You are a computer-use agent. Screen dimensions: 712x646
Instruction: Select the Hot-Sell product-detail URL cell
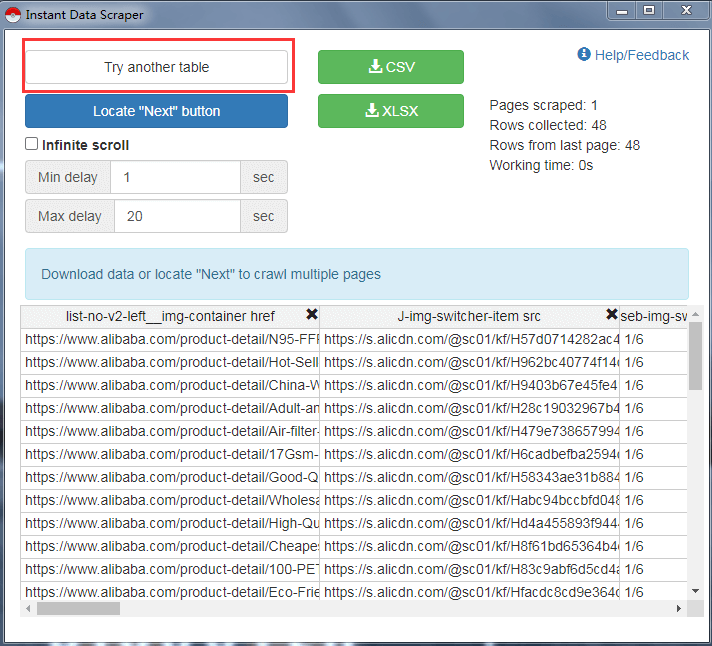(x=170, y=363)
